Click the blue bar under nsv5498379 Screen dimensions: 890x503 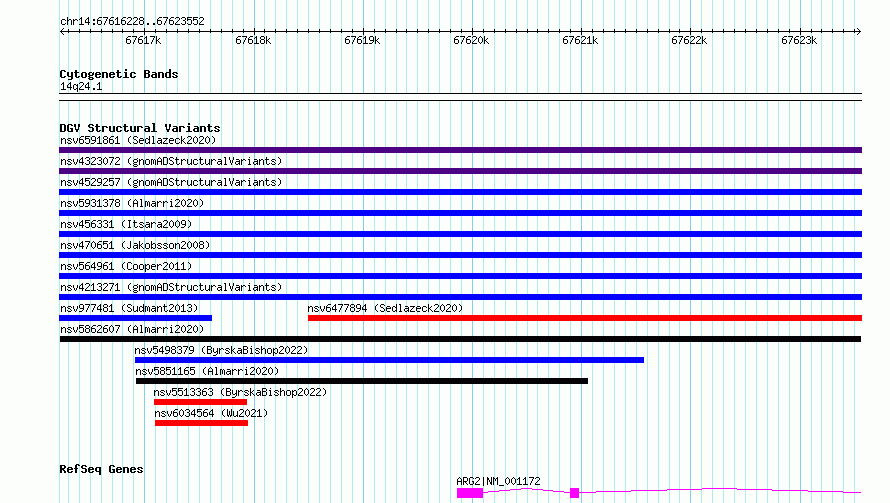(389, 360)
